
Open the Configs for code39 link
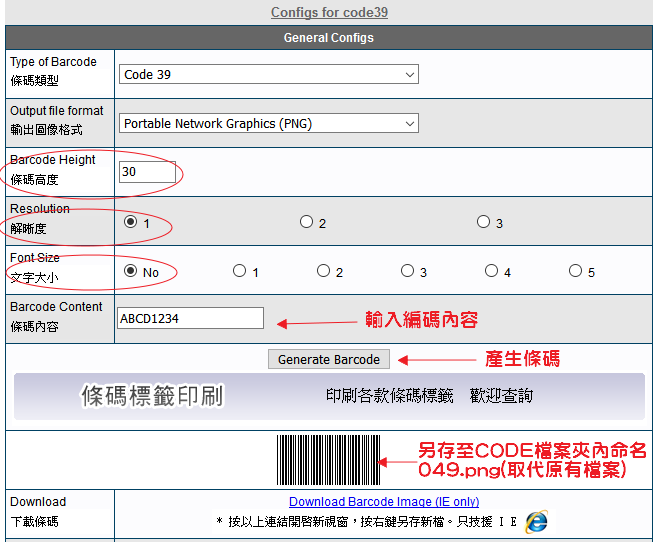point(329,12)
